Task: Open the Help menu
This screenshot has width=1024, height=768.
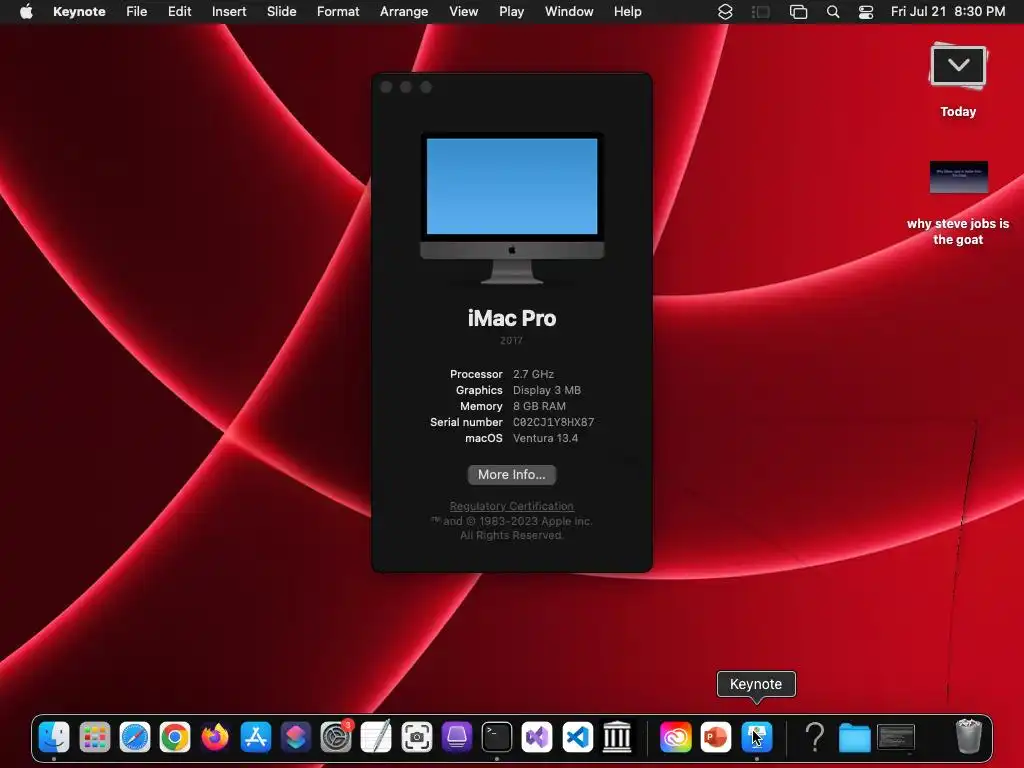Action: (628, 11)
